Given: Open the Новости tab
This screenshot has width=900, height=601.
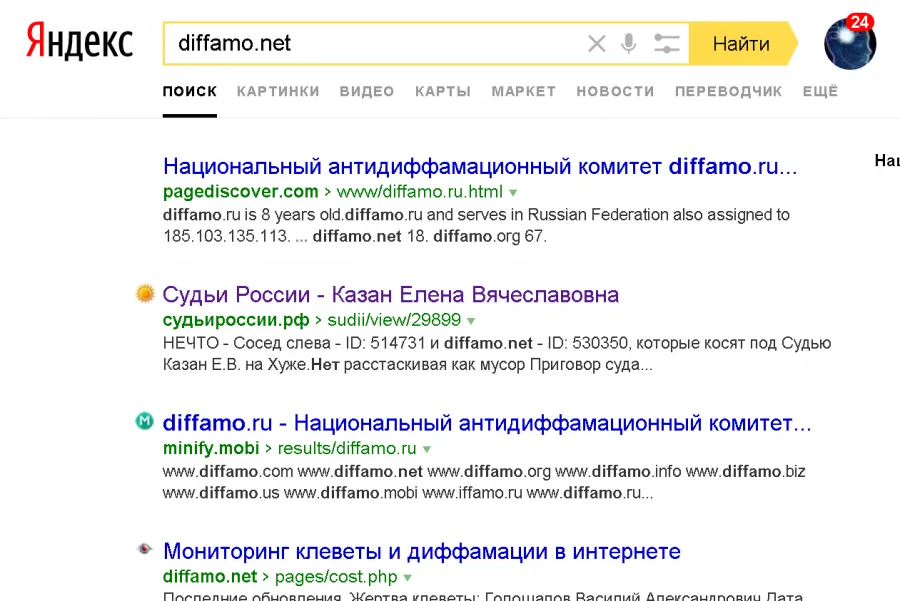Looking at the screenshot, I should [x=615, y=91].
